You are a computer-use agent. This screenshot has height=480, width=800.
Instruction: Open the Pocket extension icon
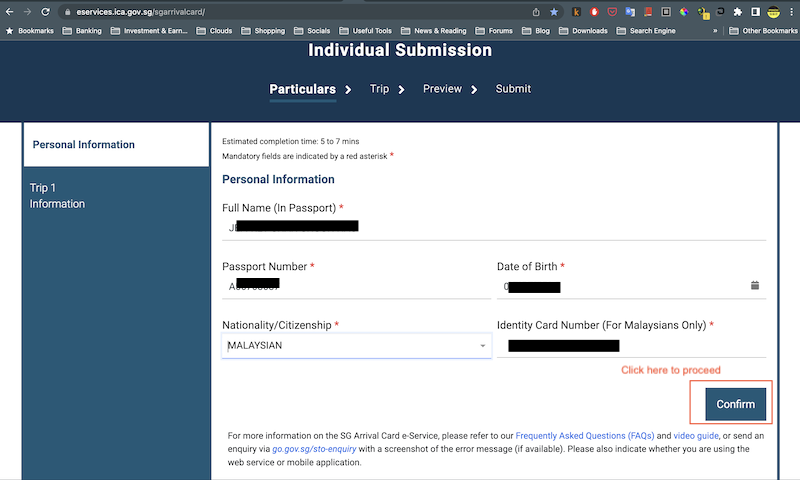click(612, 12)
